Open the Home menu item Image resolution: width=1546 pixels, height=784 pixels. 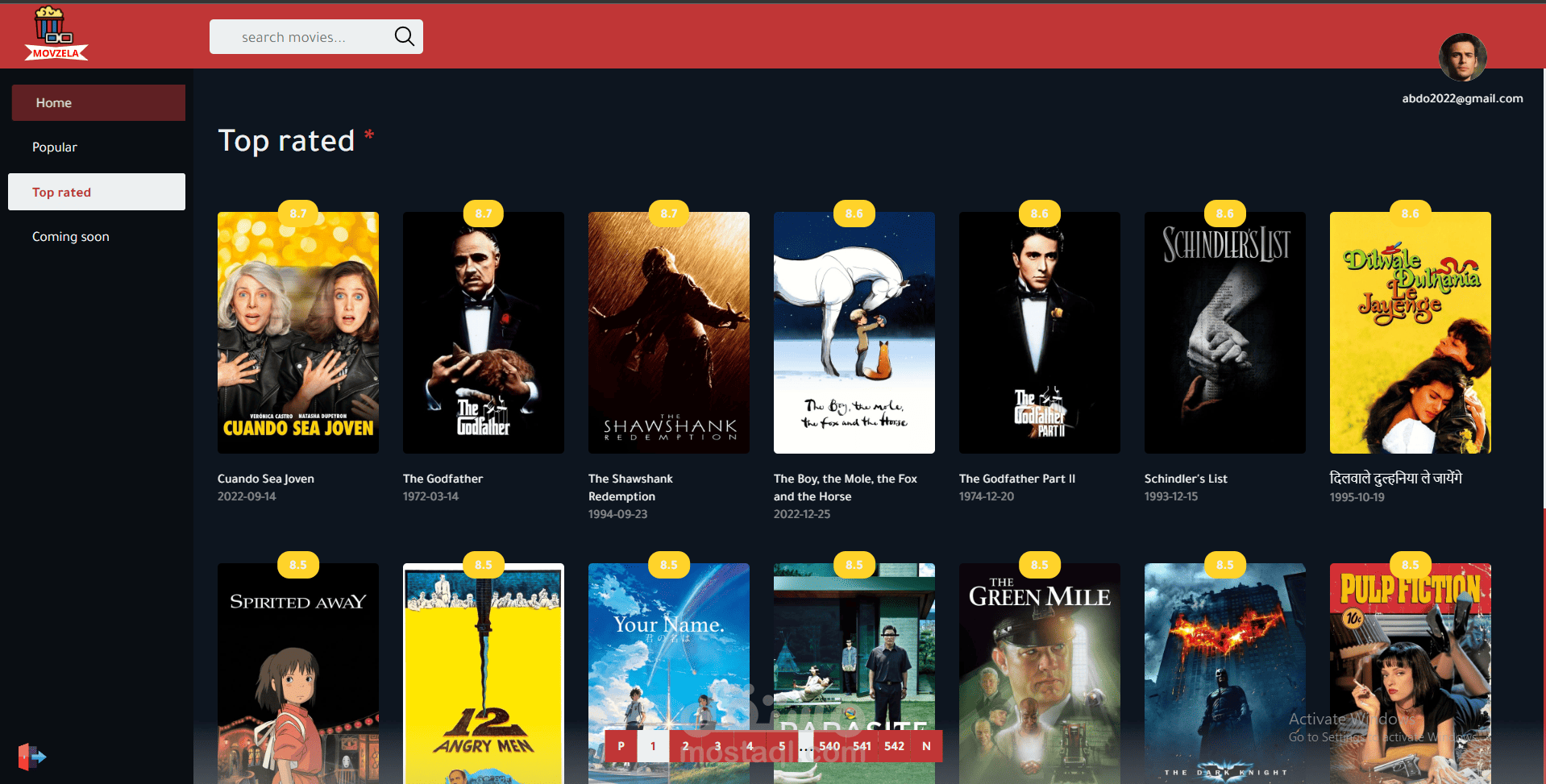coord(98,103)
